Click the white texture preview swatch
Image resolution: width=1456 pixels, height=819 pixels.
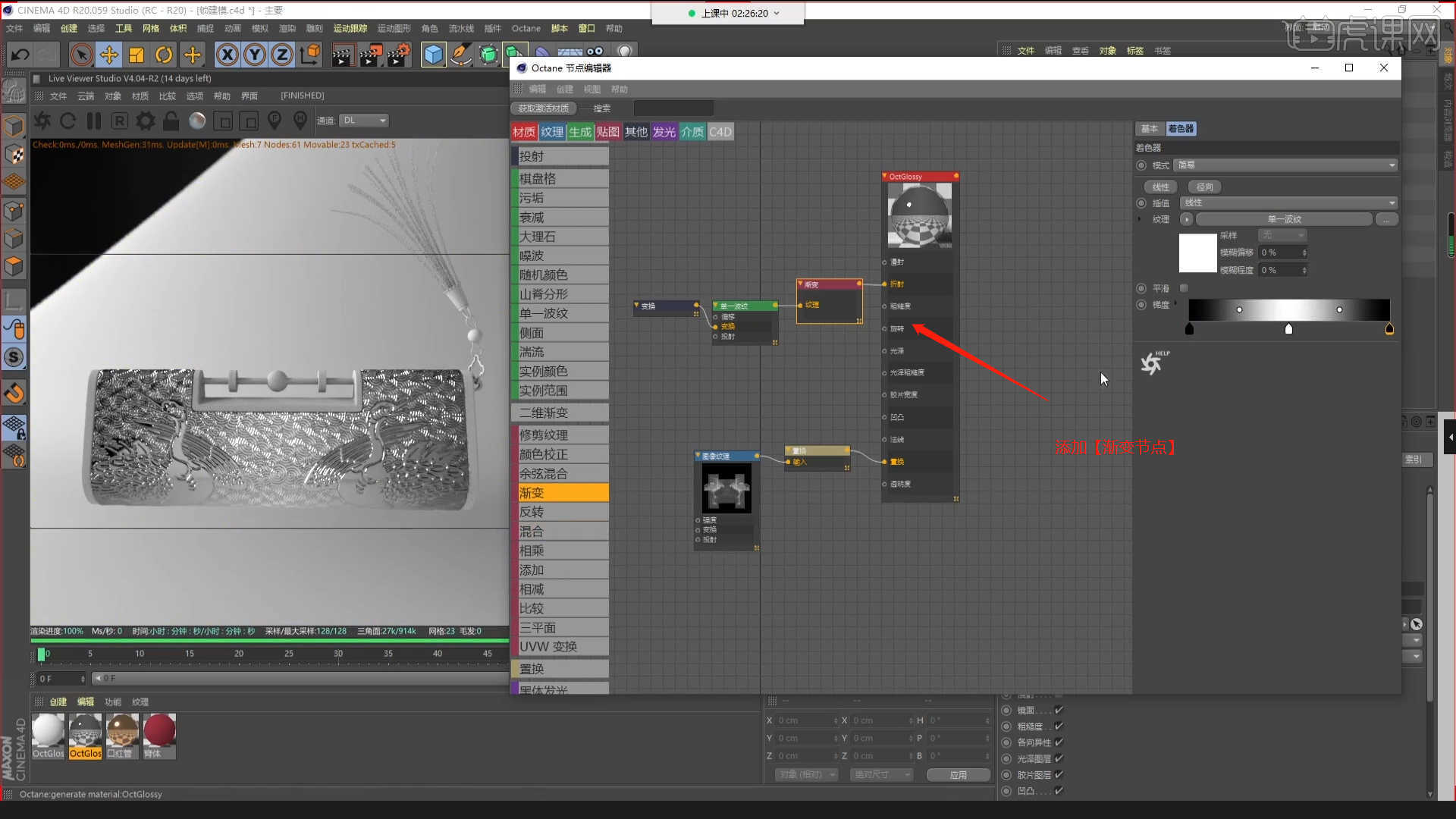(x=1197, y=253)
